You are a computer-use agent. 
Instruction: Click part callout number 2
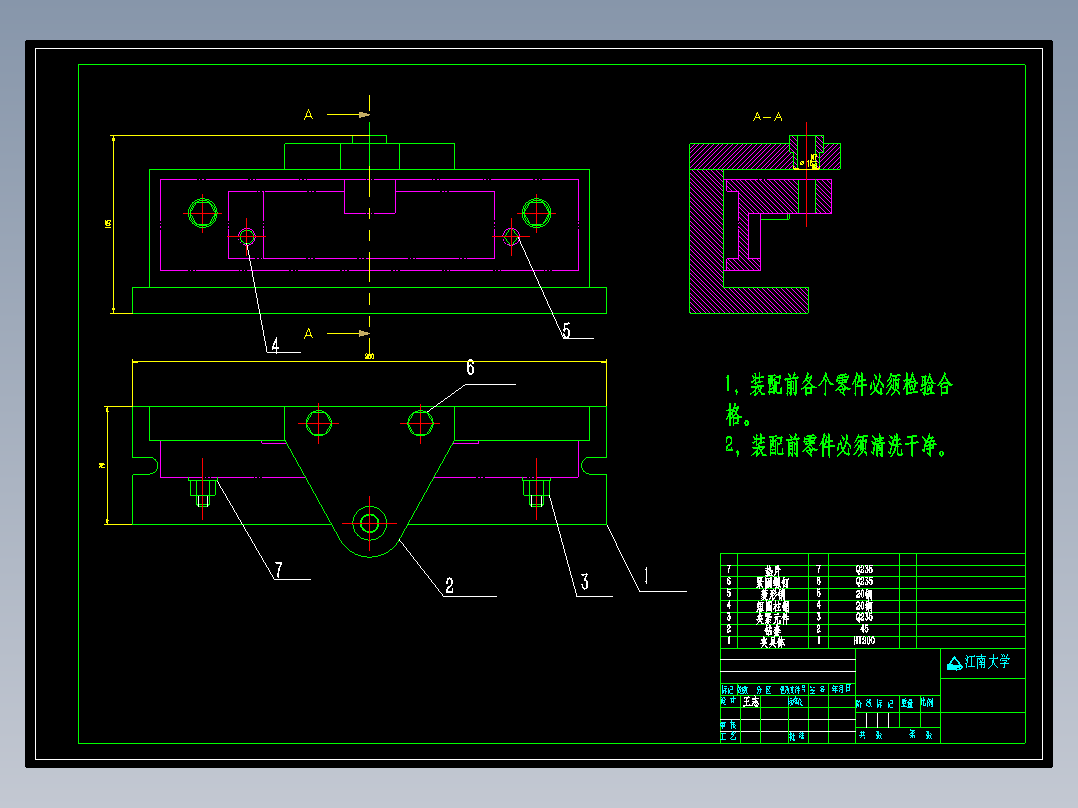pos(449,586)
